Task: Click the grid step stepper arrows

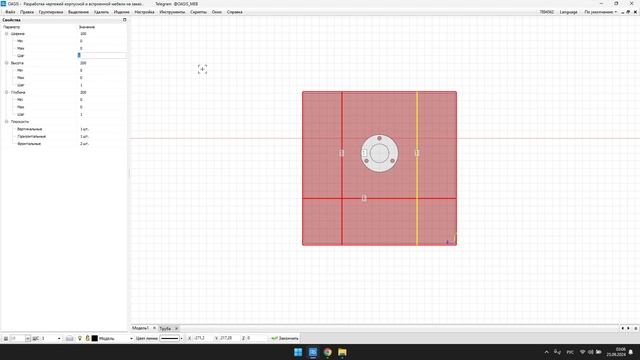Action: click(x=28, y=338)
